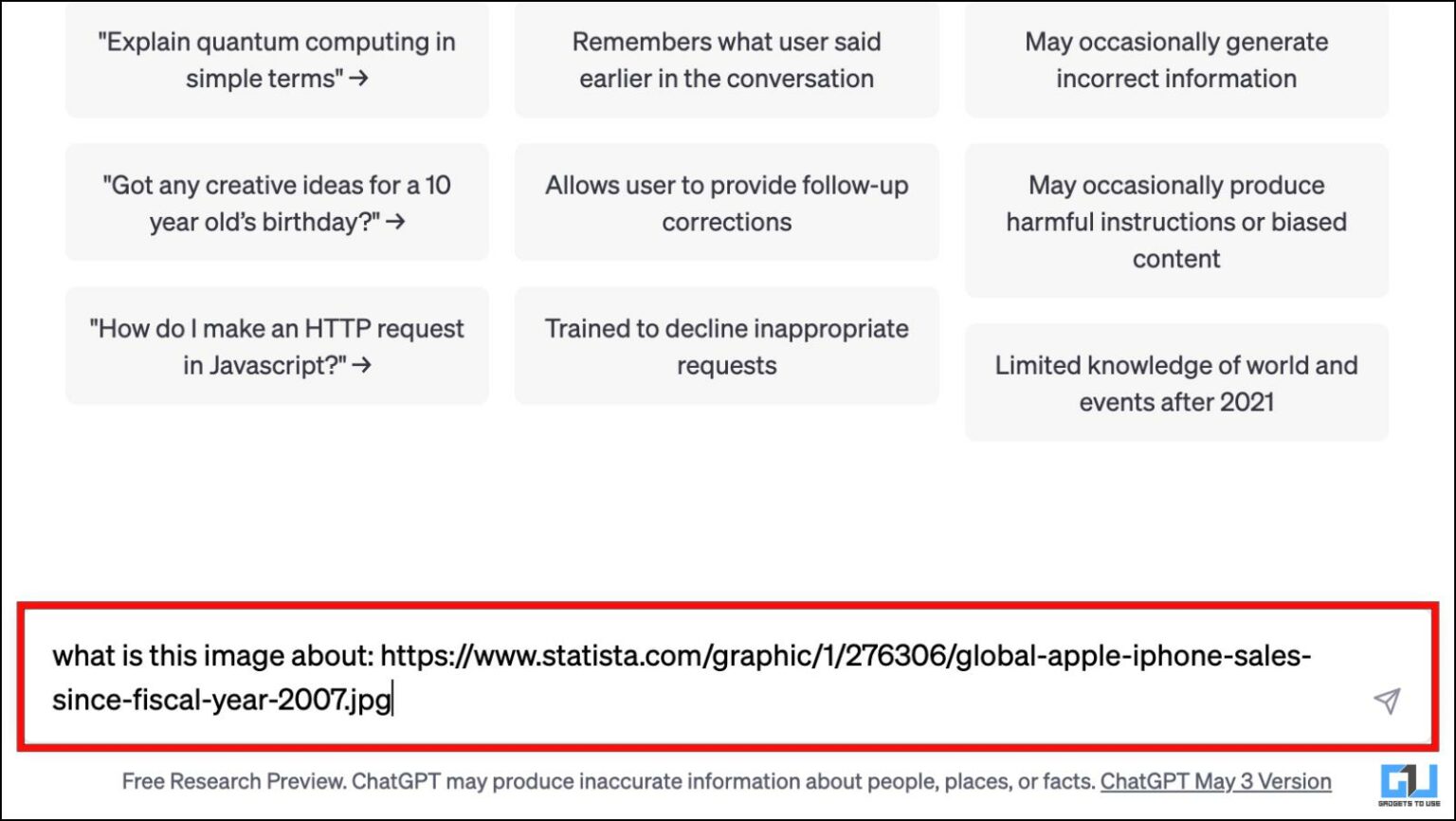Click the 'Remembers what user said' capability card

[x=726, y=60]
